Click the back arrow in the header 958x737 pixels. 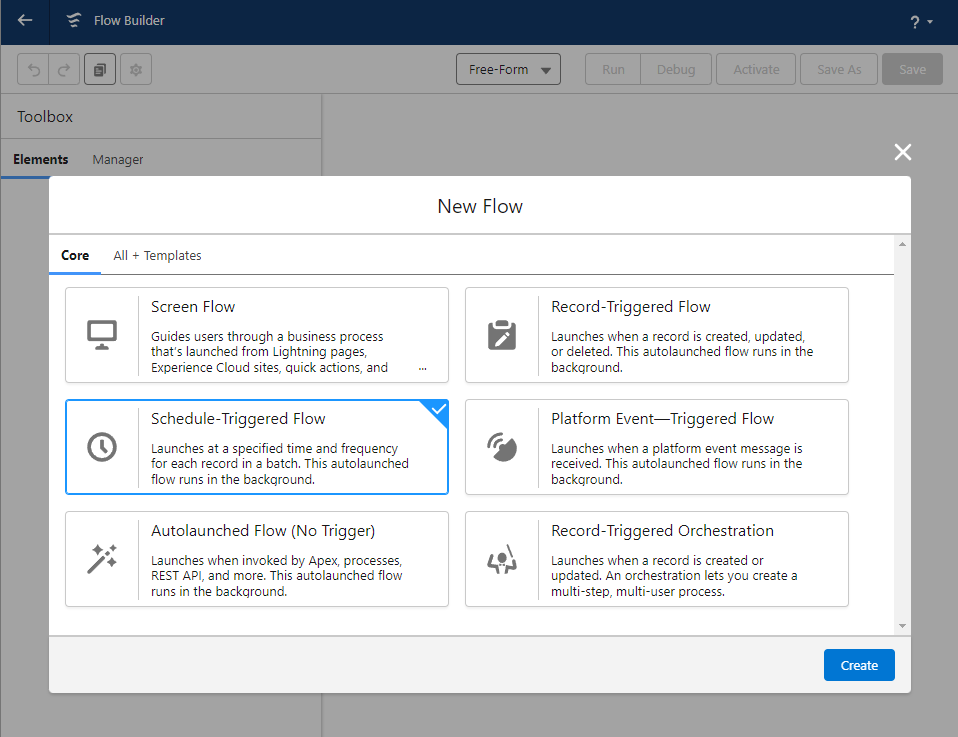[25, 20]
